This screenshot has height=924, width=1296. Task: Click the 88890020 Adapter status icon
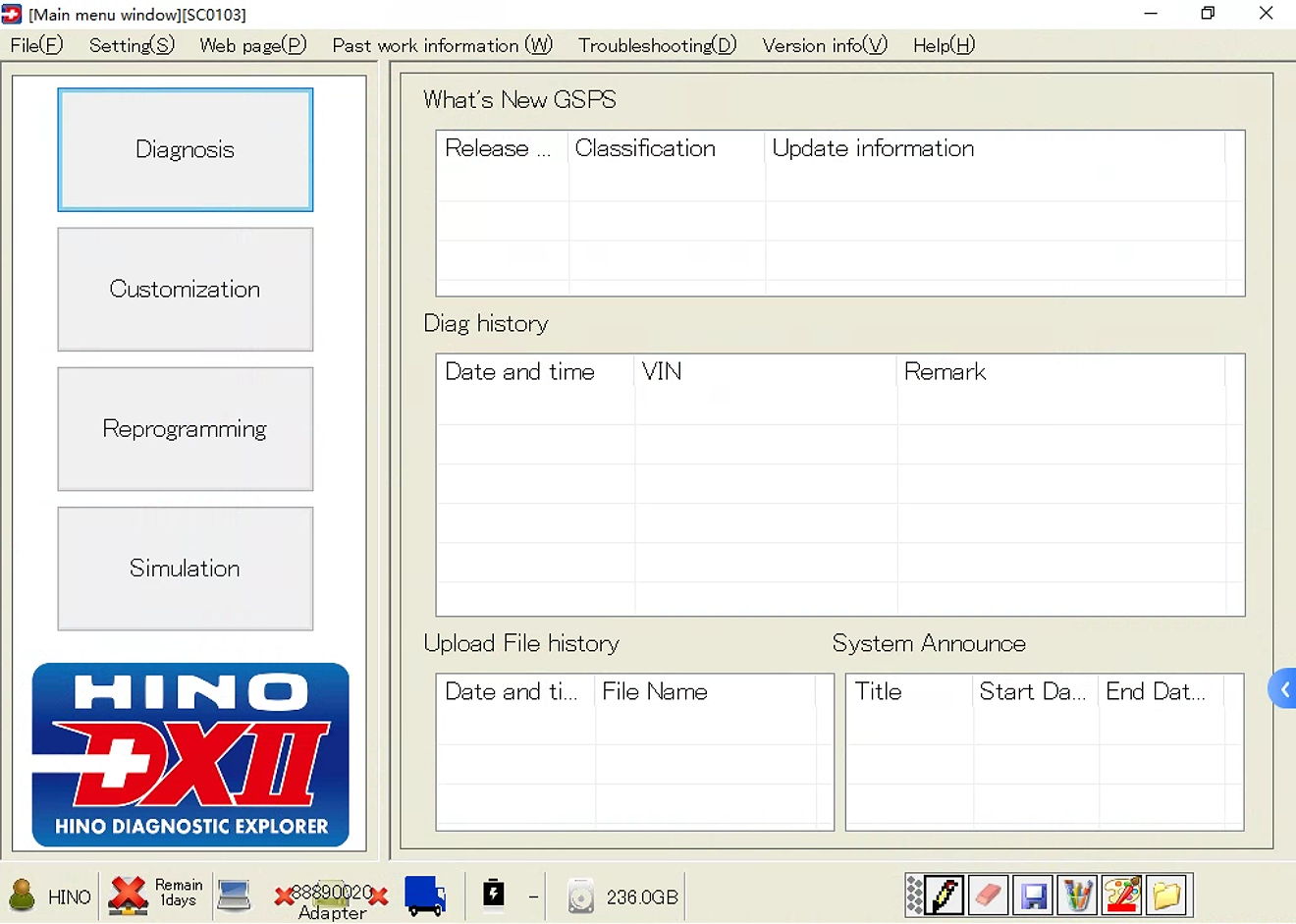pos(331,896)
